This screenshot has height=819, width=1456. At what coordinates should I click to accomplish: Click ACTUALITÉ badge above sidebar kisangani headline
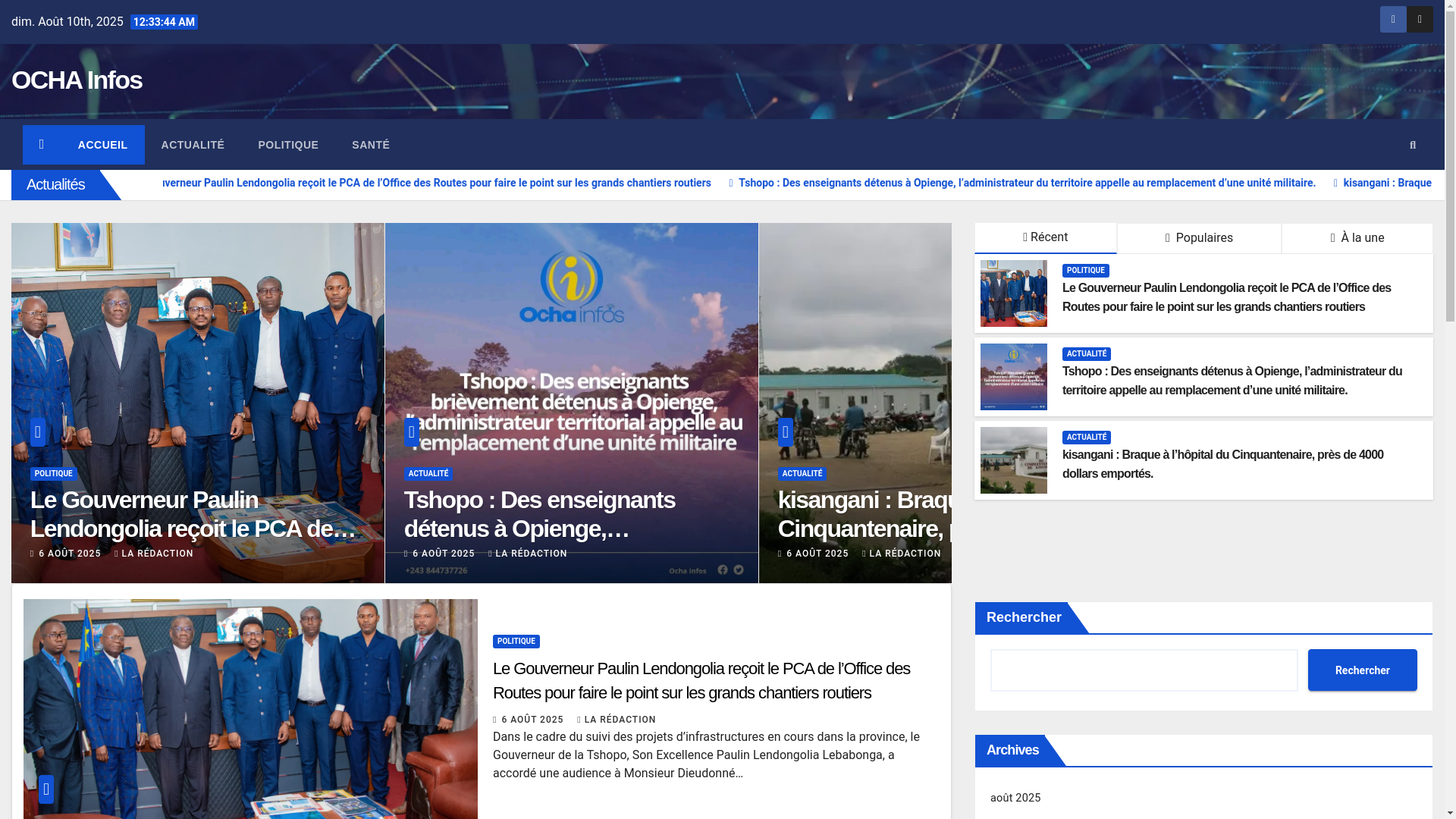(x=1087, y=438)
